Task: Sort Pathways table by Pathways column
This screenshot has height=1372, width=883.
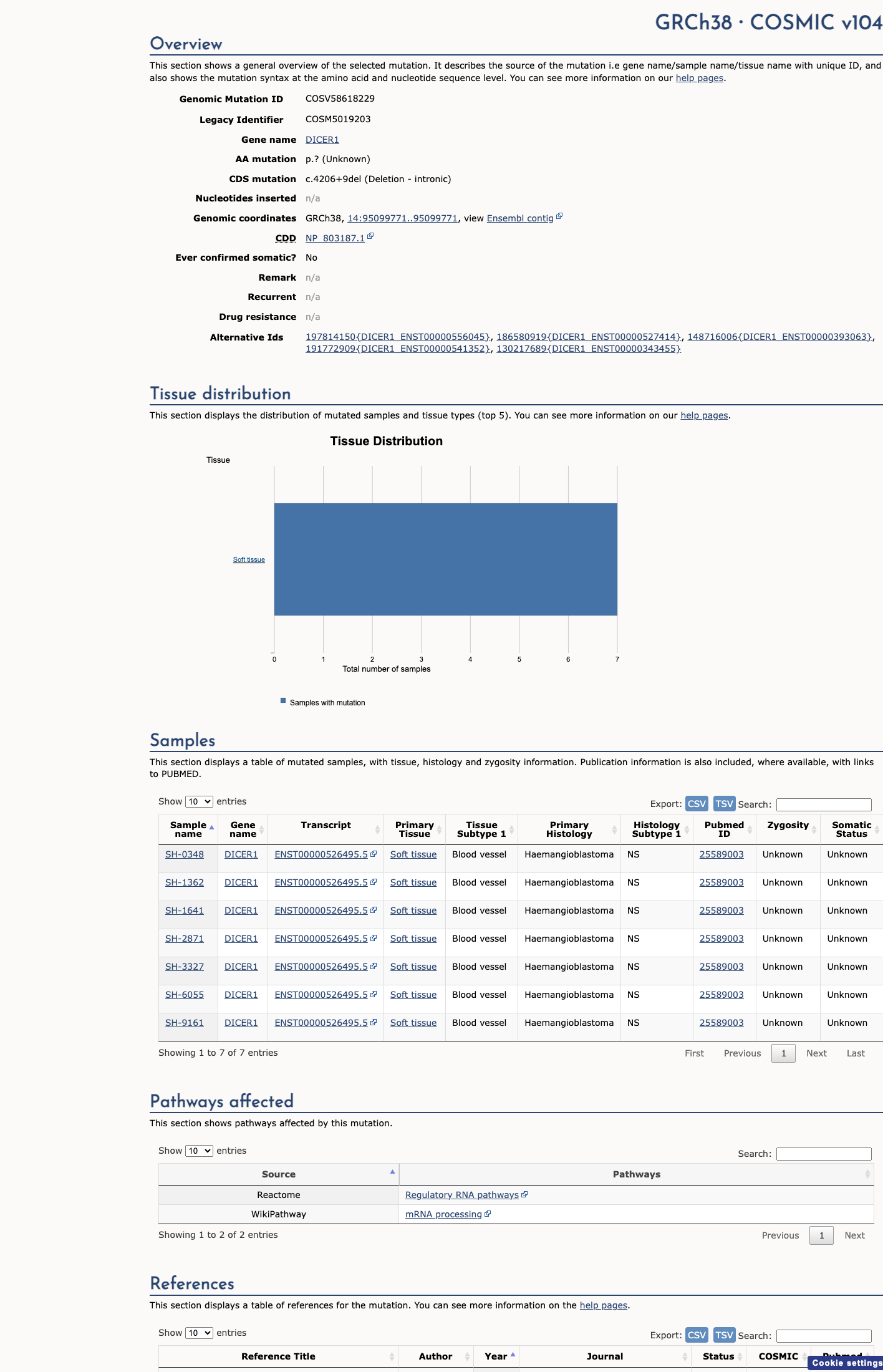Action: [636, 1174]
